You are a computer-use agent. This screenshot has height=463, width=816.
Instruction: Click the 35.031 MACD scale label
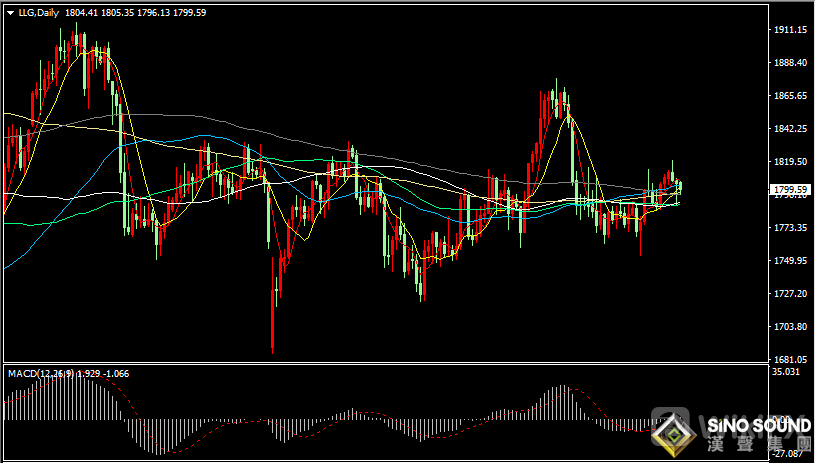point(790,372)
